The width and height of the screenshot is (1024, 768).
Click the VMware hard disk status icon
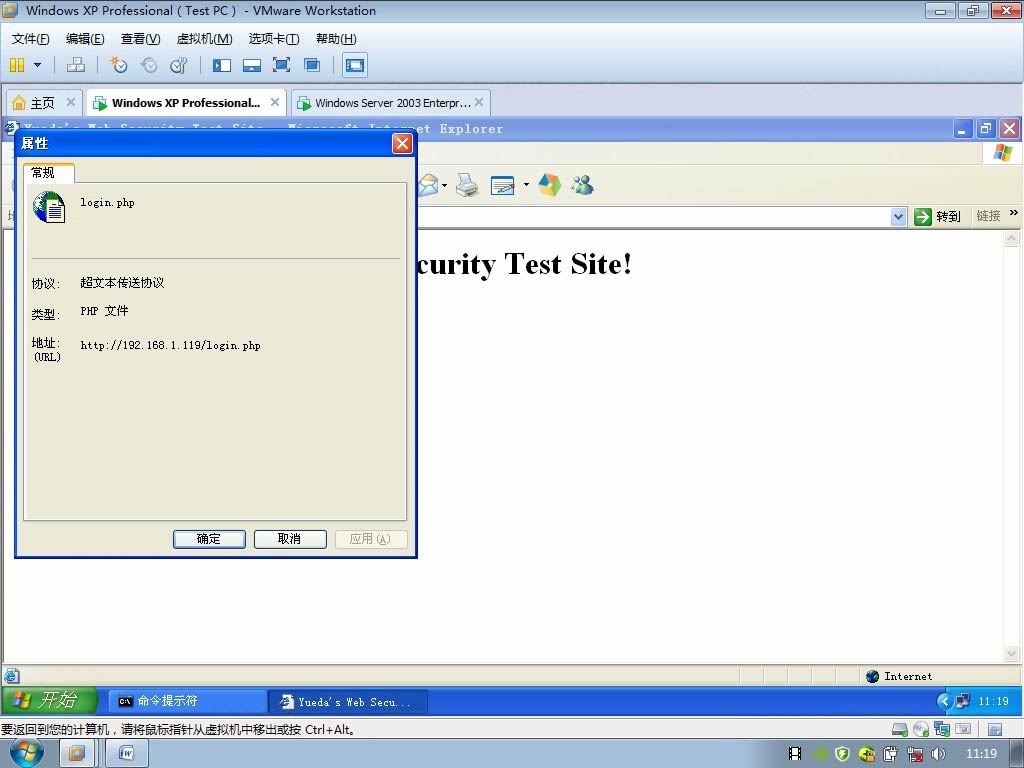coord(900,729)
